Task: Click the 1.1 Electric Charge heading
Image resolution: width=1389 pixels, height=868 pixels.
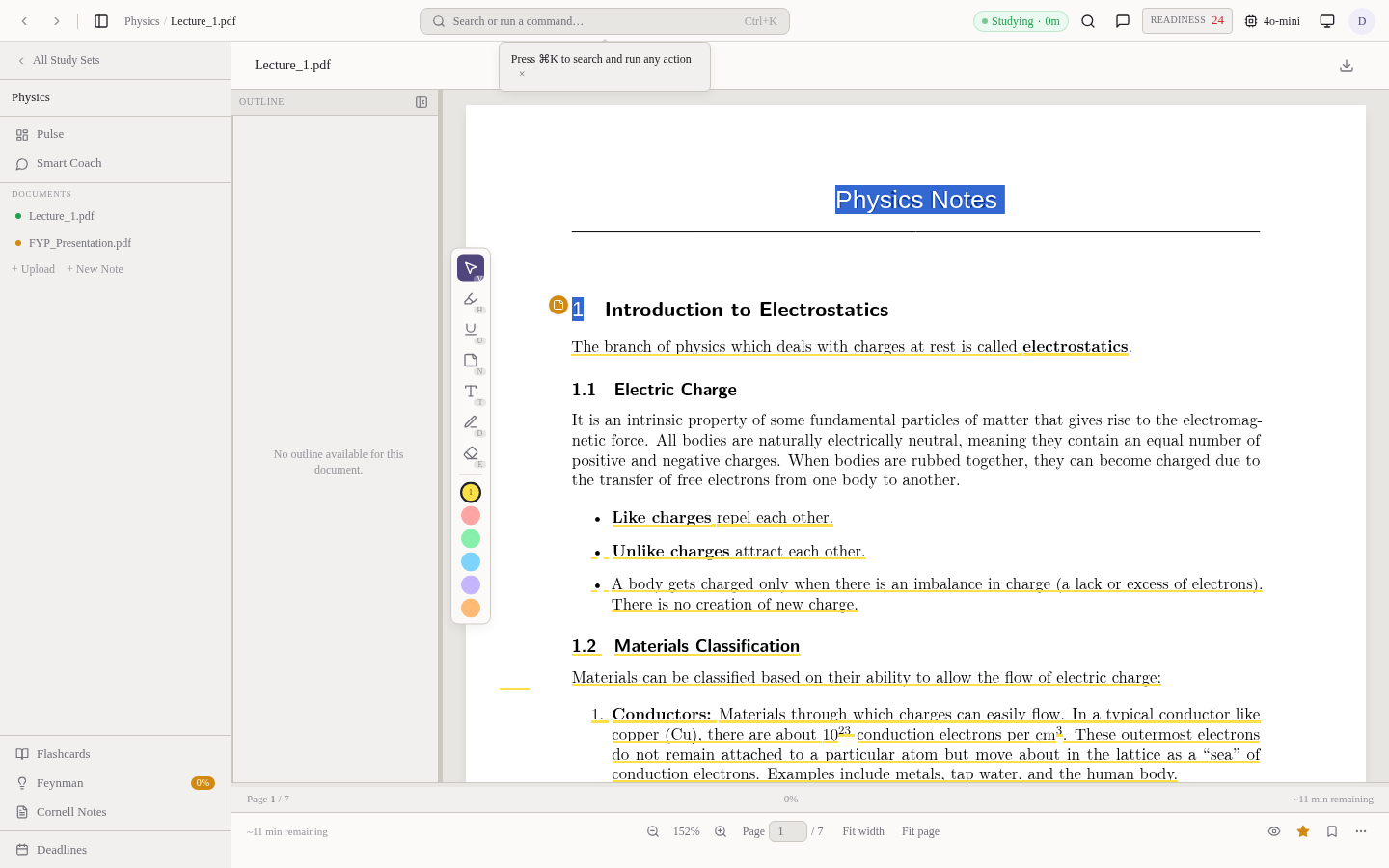Action: pos(654,390)
